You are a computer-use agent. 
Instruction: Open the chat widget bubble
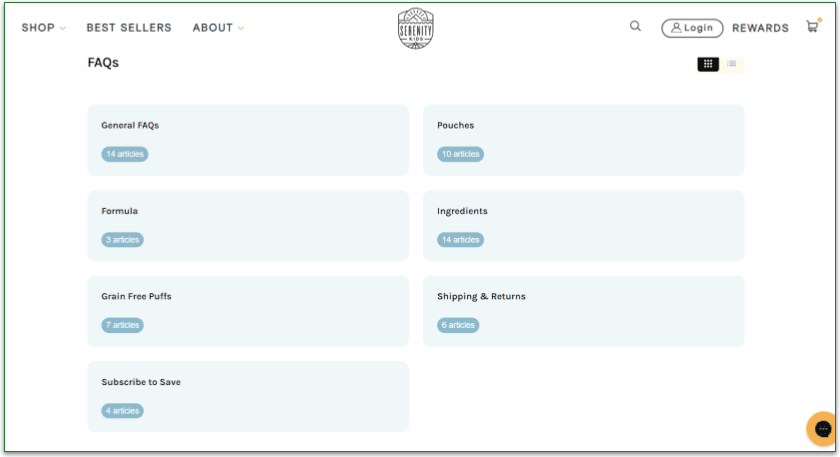[x=823, y=429]
